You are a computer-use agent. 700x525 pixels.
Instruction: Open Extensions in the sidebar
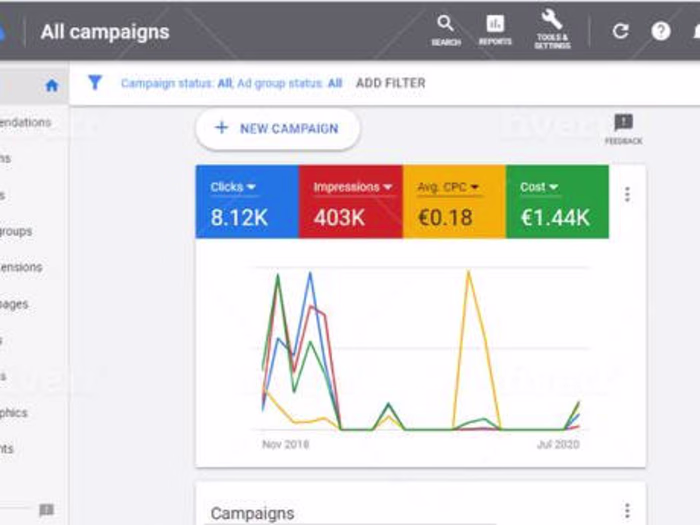(x=21, y=267)
